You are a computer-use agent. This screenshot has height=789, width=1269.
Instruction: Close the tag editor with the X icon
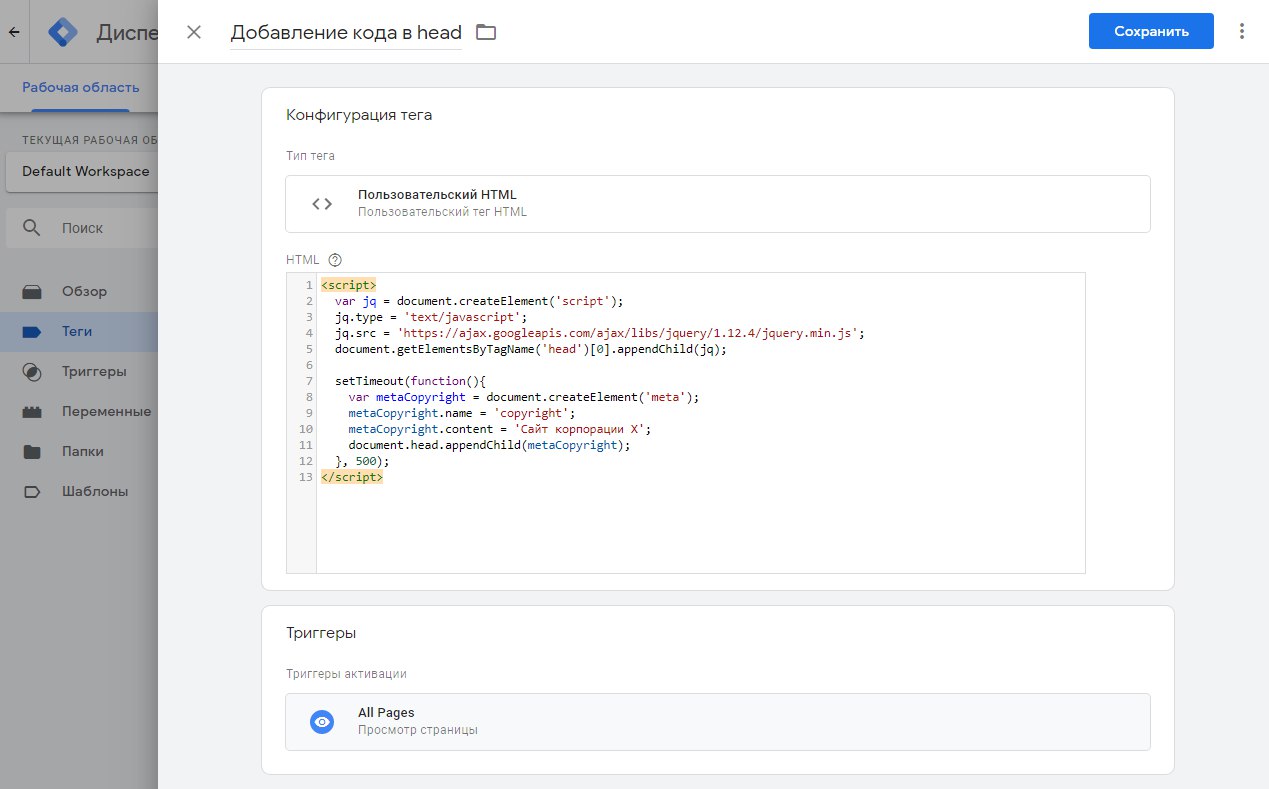(194, 32)
